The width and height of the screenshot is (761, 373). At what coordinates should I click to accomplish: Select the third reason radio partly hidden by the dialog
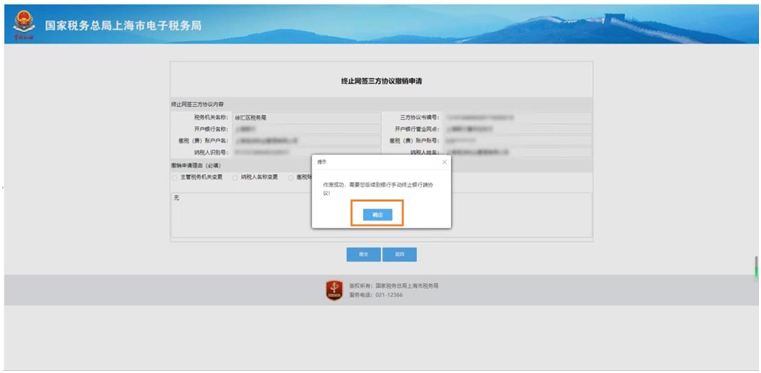coord(291,178)
